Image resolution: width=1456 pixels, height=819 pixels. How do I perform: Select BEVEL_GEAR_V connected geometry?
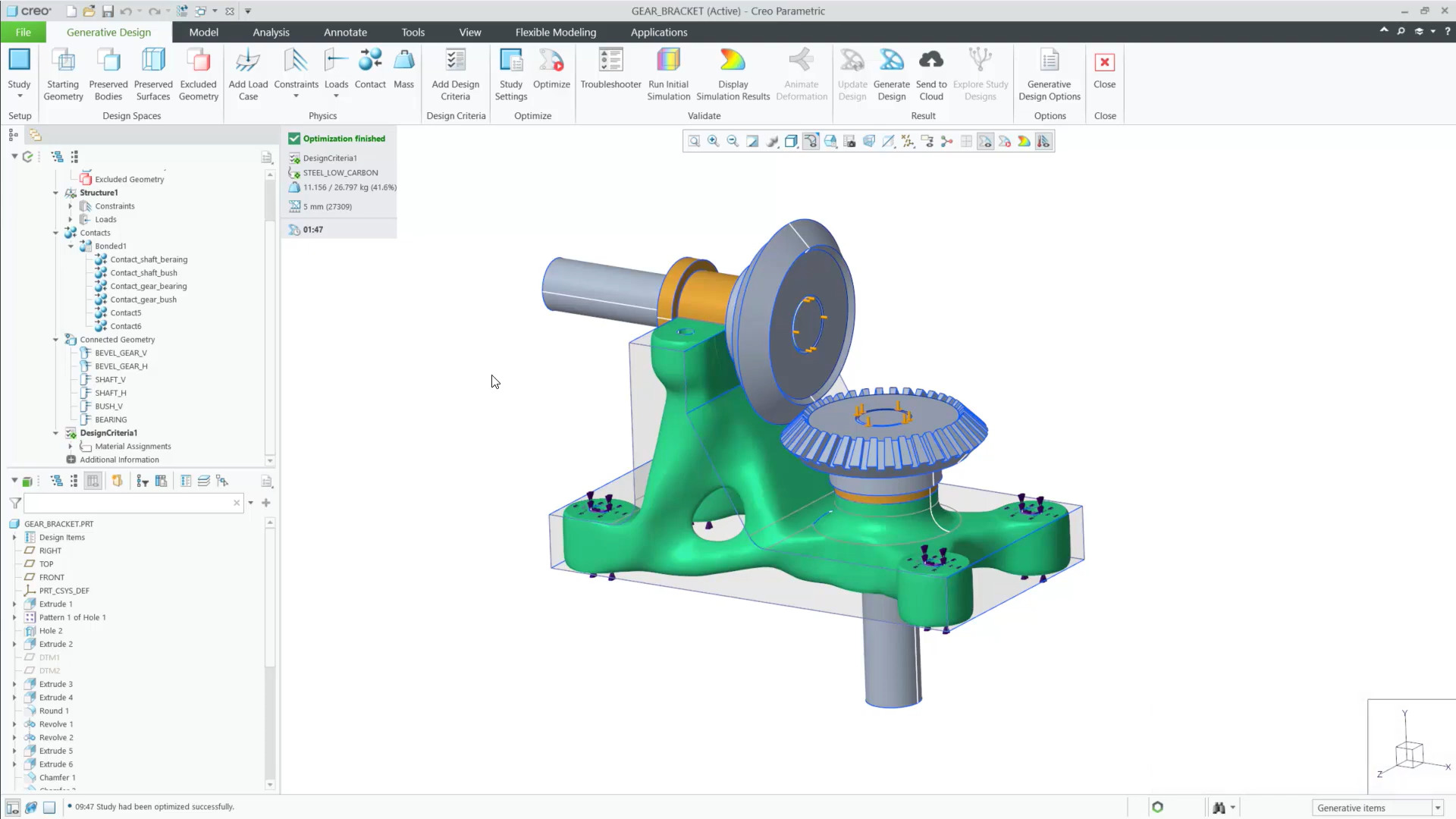[x=121, y=353]
